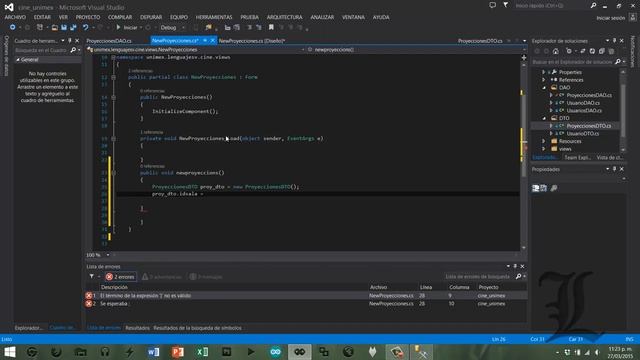640x360 pixels.
Task: Click the Navigate Backward toolbar icon
Action: (13, 27)
